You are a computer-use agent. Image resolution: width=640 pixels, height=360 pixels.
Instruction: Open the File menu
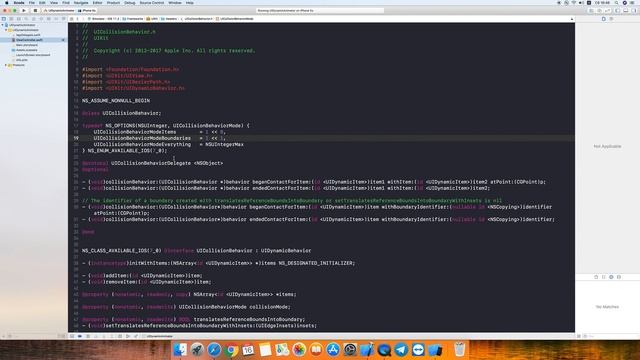tap(31, 3)
